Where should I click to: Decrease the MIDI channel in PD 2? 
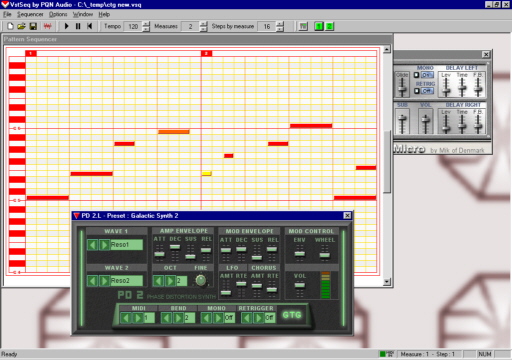(126, 318)
